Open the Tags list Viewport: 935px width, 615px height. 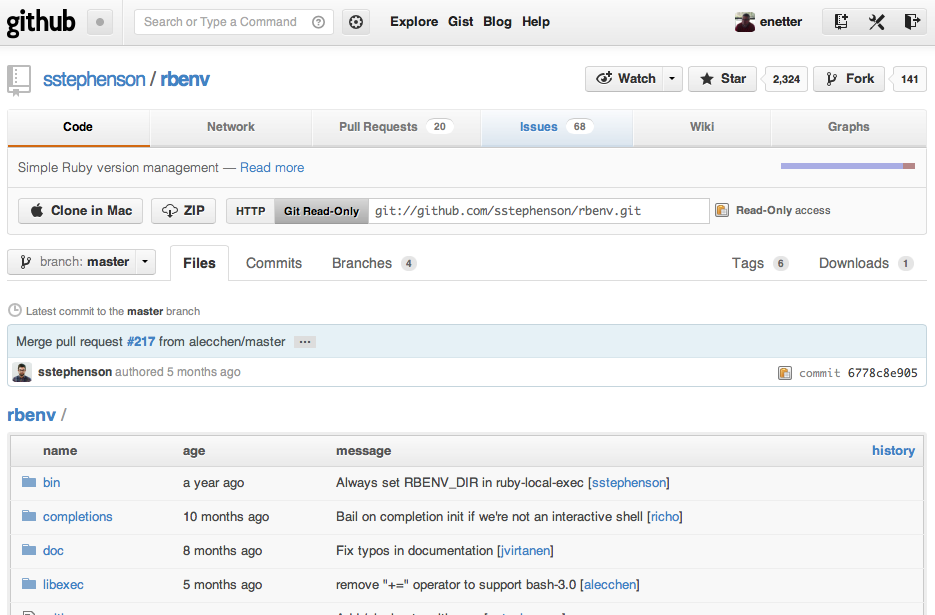tap(760, 263)
